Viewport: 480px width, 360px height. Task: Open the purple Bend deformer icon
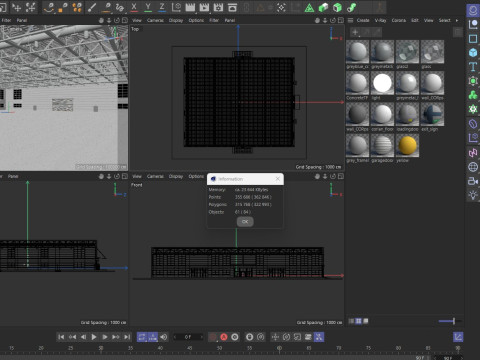(473, 124)
